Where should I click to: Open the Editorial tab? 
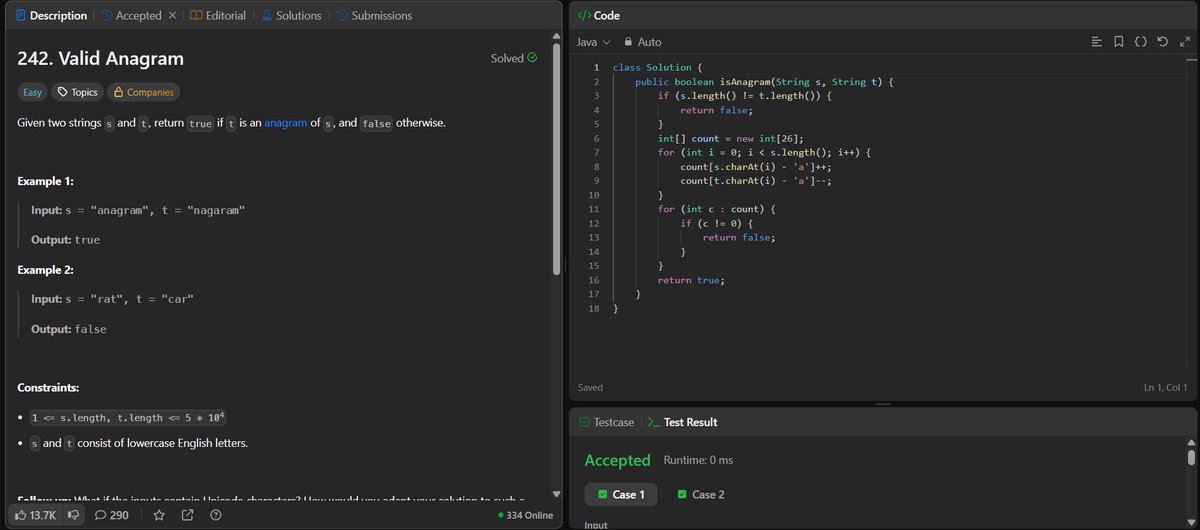[x=218, y=16]
